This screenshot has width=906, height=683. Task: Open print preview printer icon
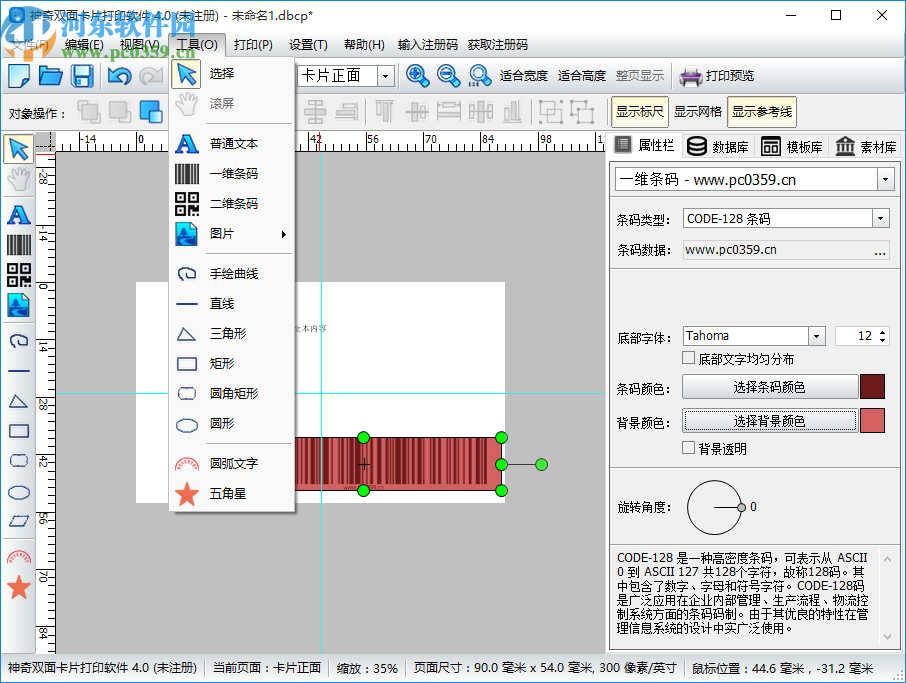(x=690, y=76)
